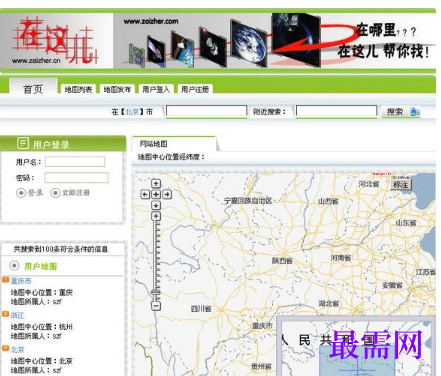This screenshot has height=376, width=441.
Task: Click 北京 city link in search bar
Action: (132, 112)
